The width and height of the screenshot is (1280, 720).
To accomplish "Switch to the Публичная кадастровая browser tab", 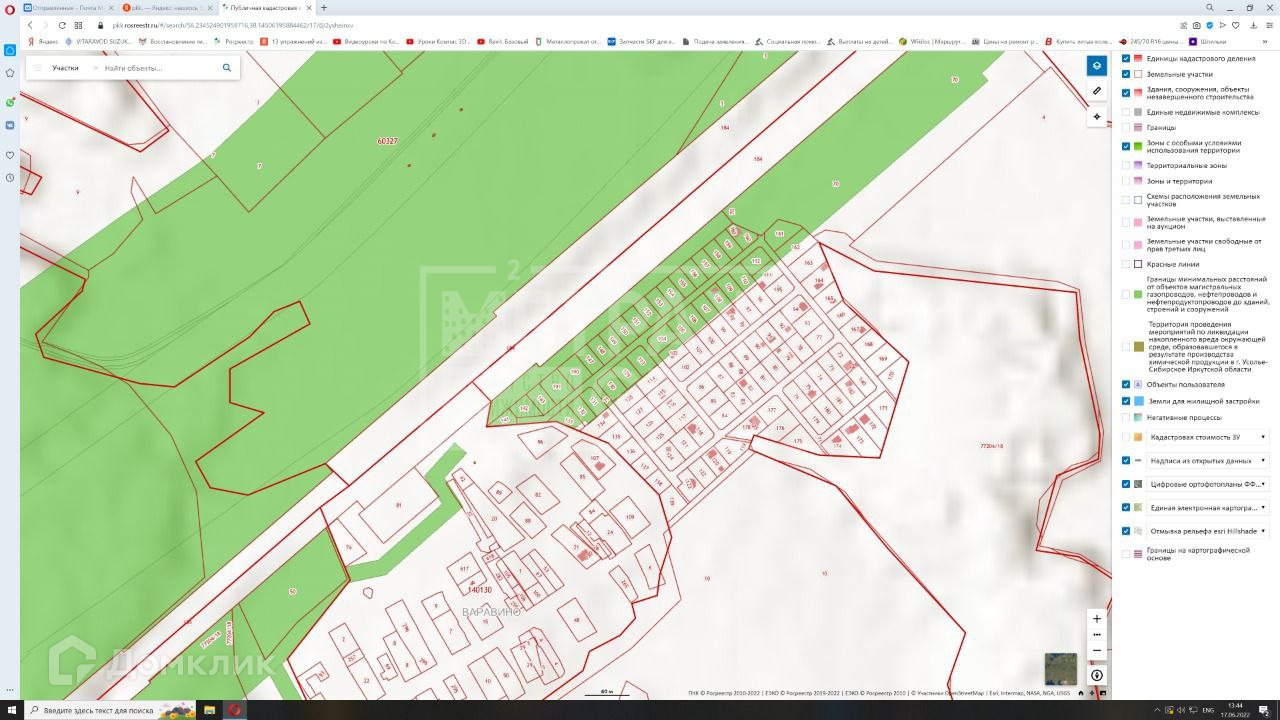I will (x=263, y=7).
